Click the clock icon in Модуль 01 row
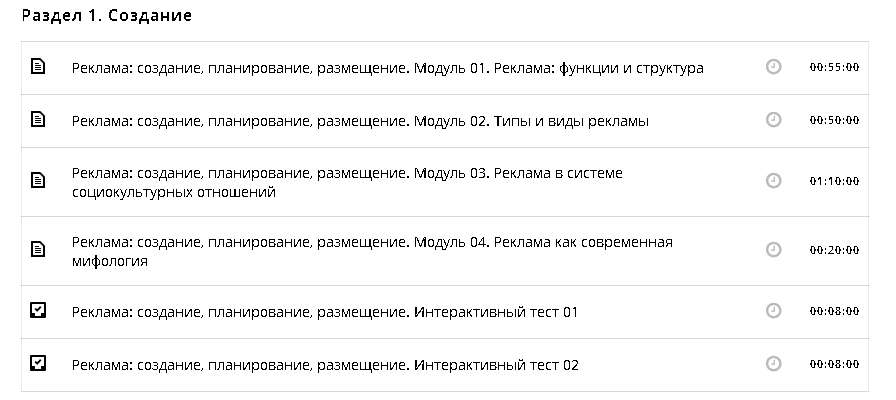The width and height of the screenshot is (896, 400). click(773, 67)
